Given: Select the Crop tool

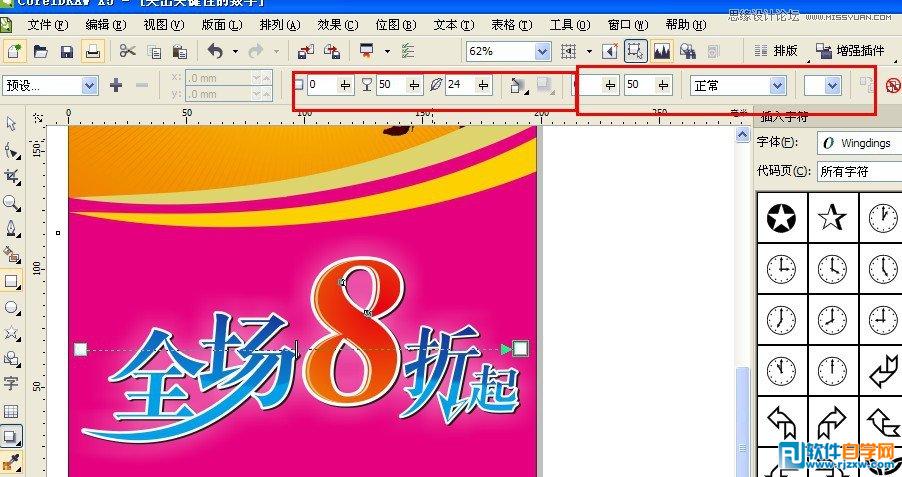Looking at the screenshot, I should pyautogui.click(x=12, y=177).
